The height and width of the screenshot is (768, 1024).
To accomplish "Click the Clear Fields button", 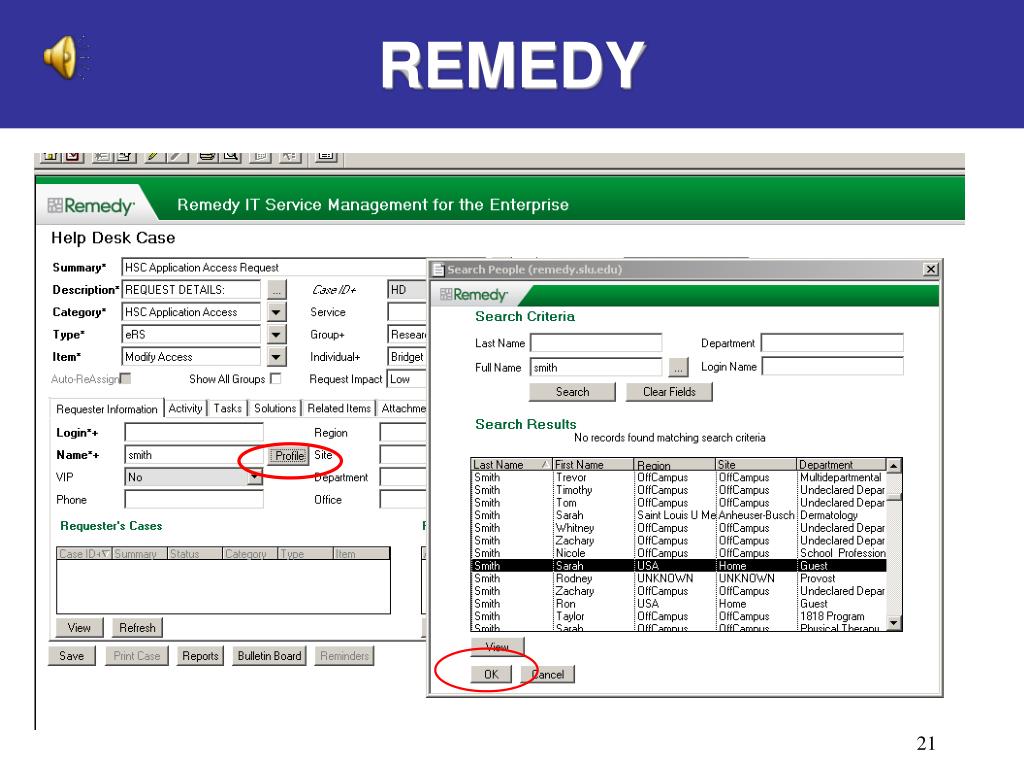I will tap(669, 392).
